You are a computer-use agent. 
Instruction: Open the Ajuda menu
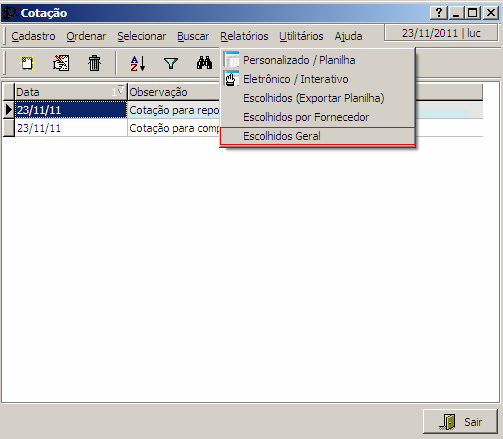(348, 36)
